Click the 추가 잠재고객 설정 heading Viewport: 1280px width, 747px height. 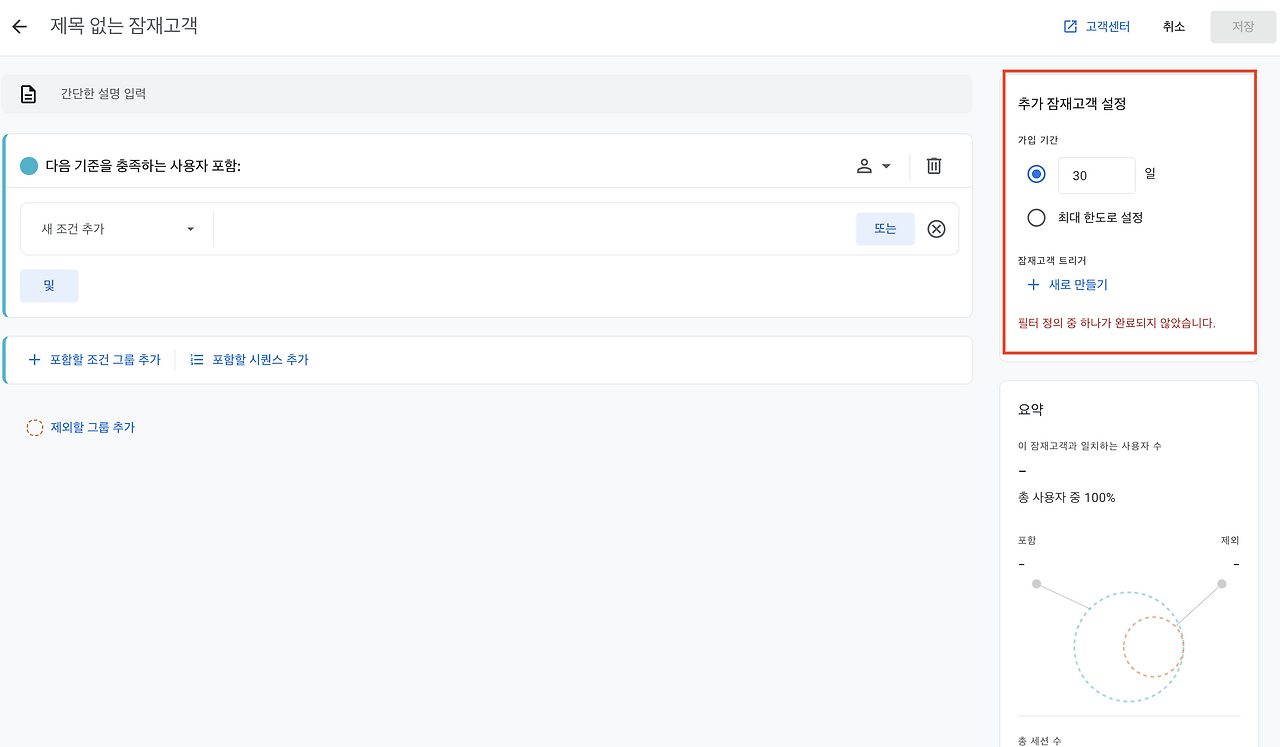coord(1072,103)
